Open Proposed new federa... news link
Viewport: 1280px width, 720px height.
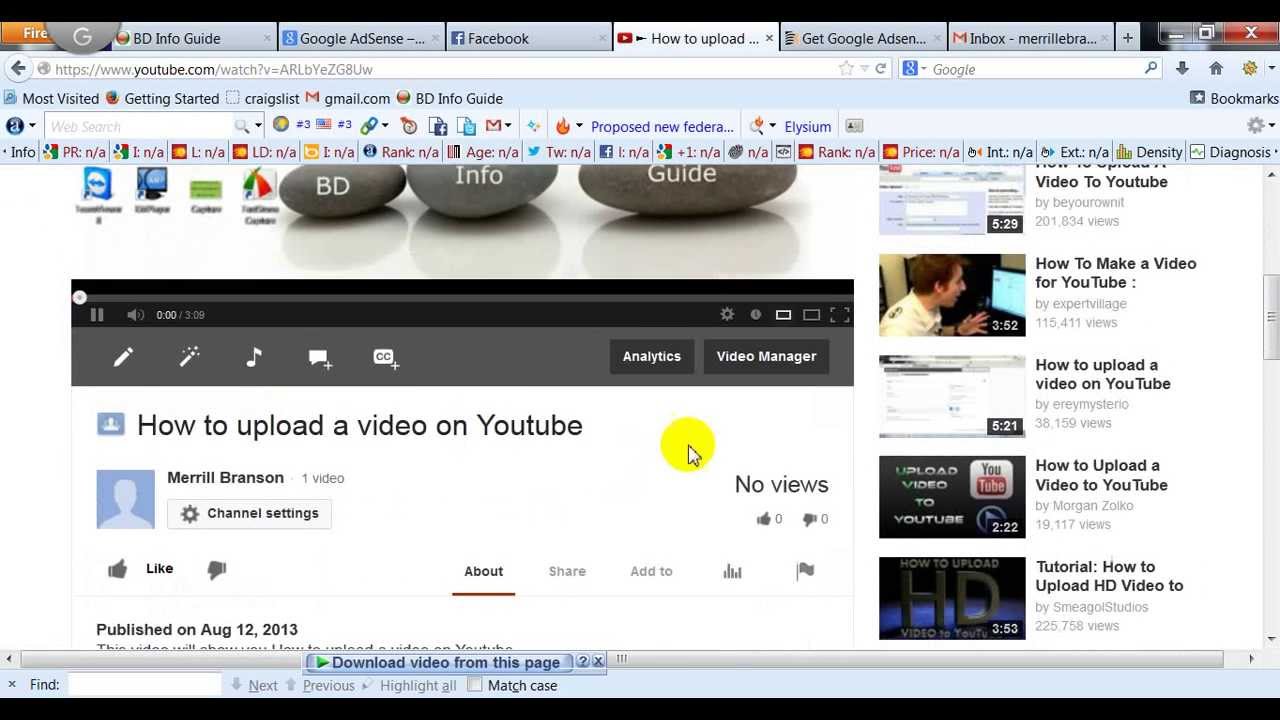coord(662,126)
